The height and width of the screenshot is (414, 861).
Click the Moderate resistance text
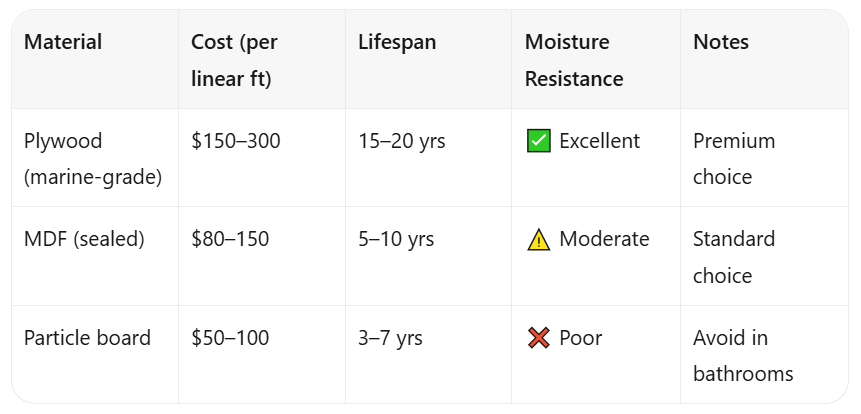[605, 239]
